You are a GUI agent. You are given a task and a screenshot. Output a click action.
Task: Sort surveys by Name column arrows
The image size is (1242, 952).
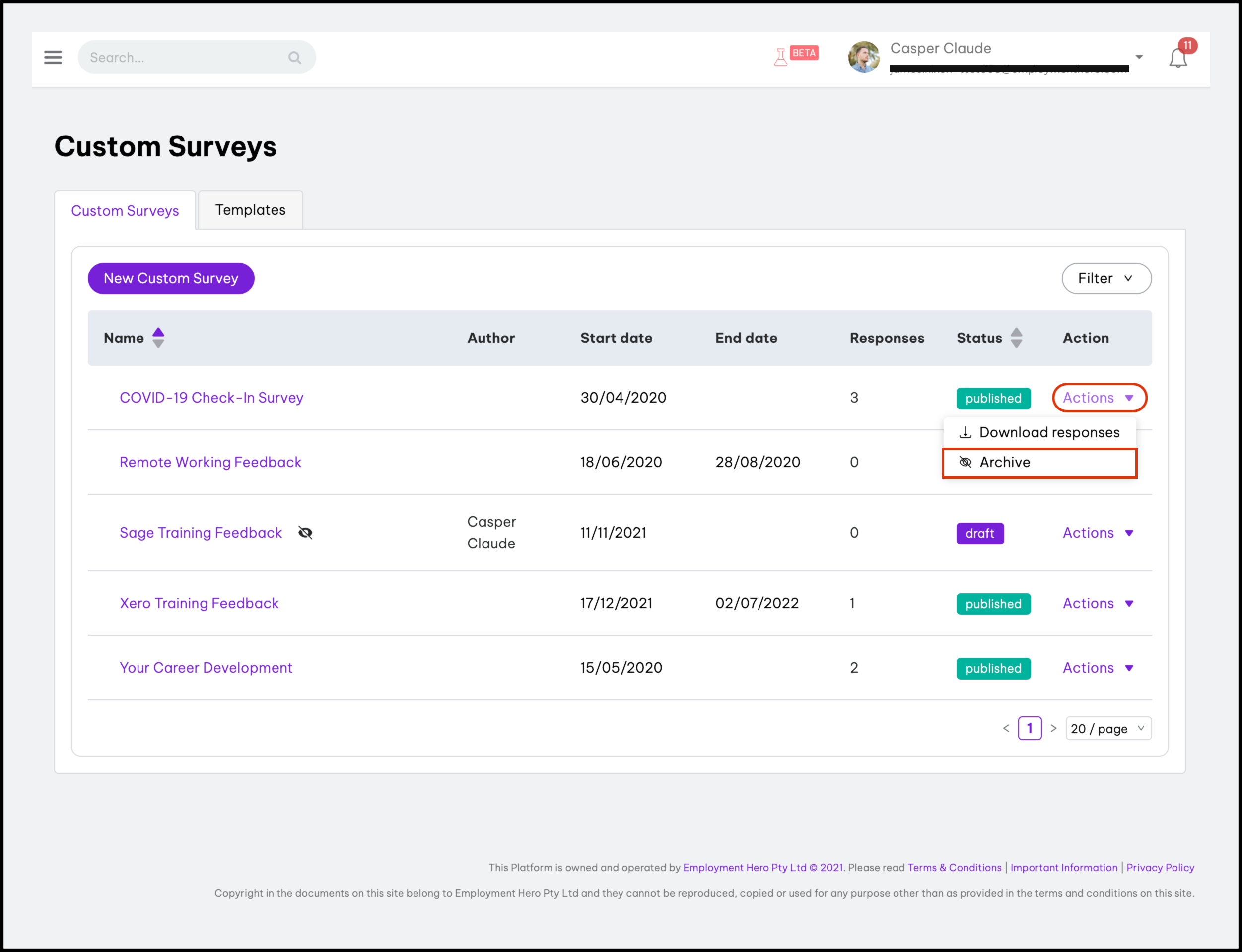158,338
